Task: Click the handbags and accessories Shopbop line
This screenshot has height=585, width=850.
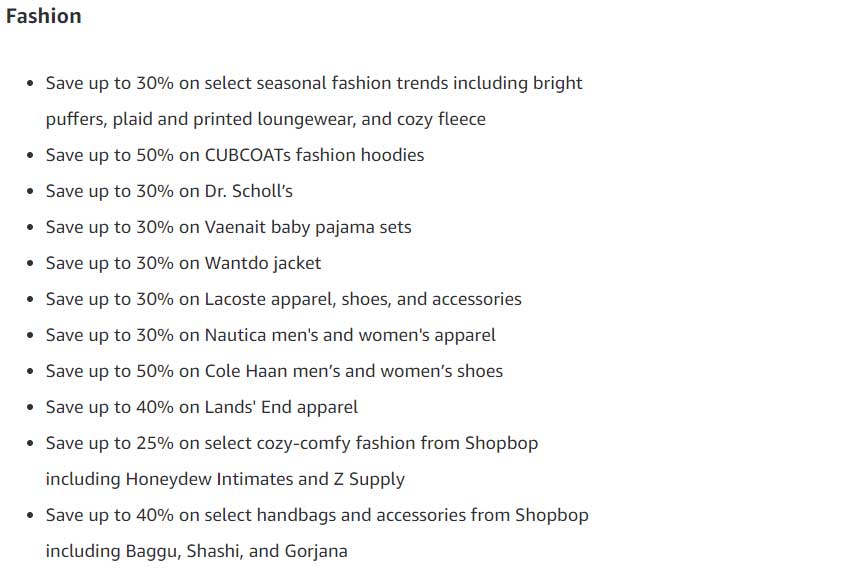Action: pyautogui.click(x=317, y=516)
